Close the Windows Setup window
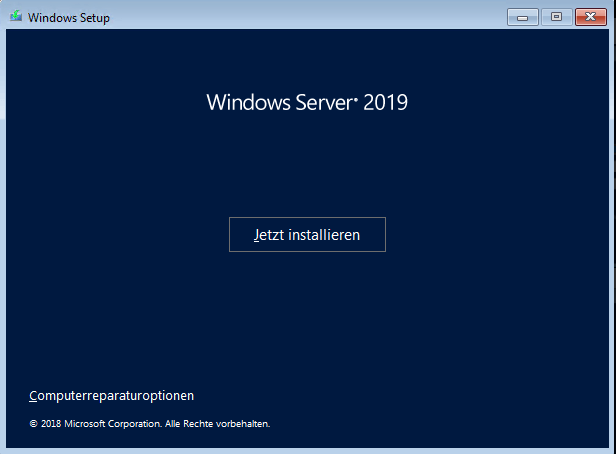616x454 pixels. (x=591, y=17)
